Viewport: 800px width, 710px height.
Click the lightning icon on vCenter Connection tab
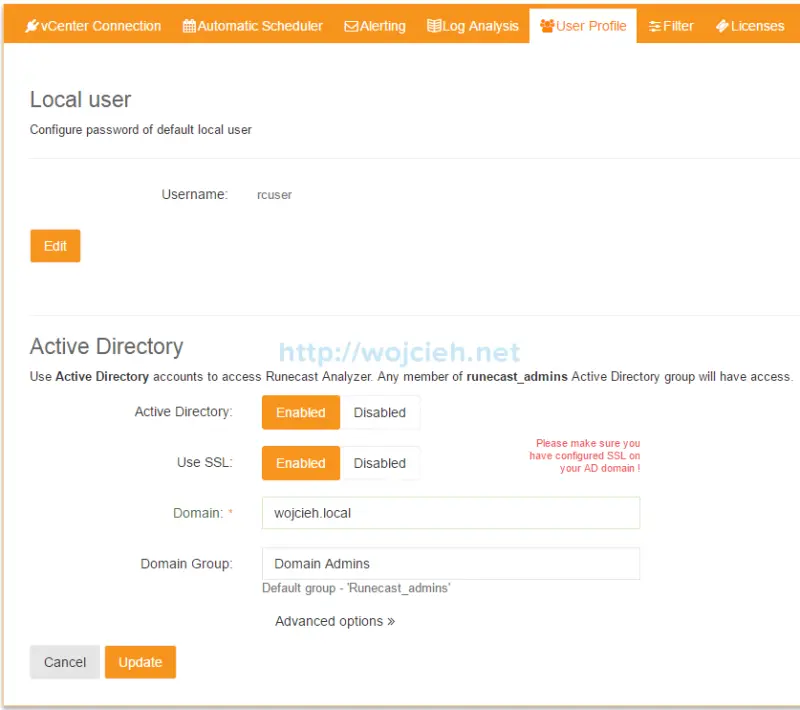point(30,25)
